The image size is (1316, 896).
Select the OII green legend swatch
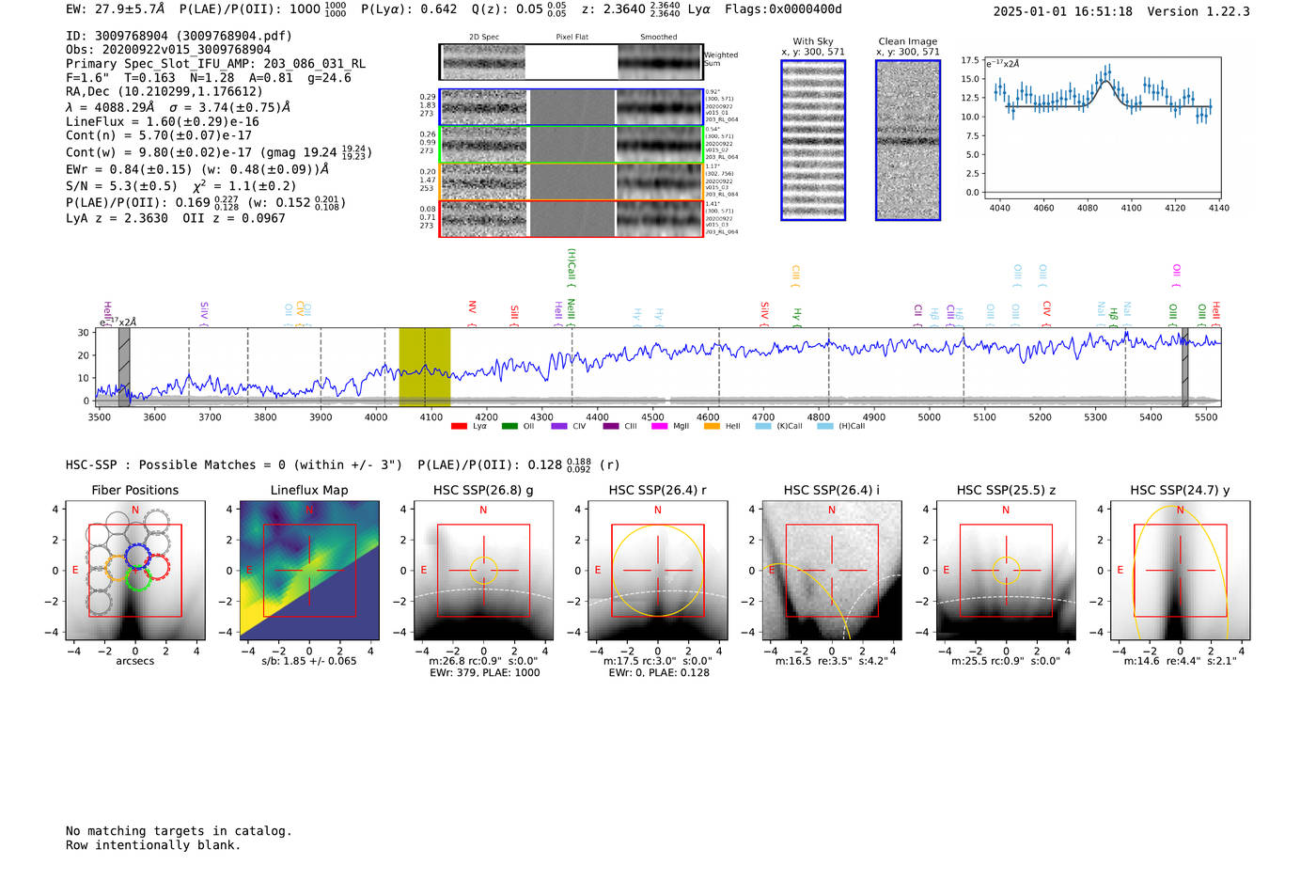[x=509, y=426]
